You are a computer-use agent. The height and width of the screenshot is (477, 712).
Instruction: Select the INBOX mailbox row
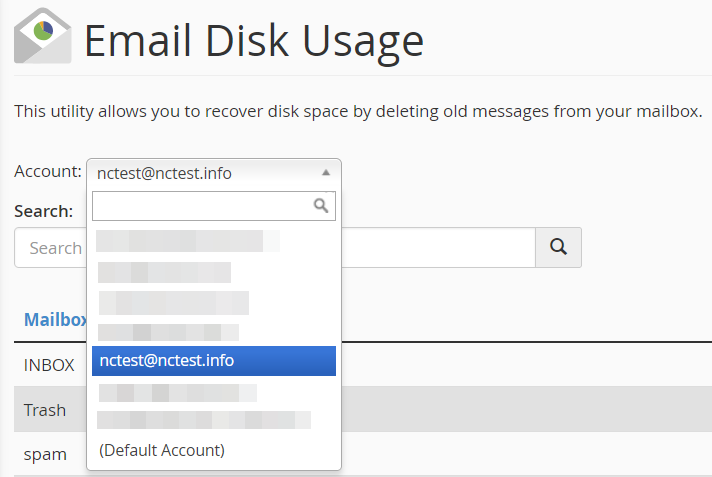point(49,365)
